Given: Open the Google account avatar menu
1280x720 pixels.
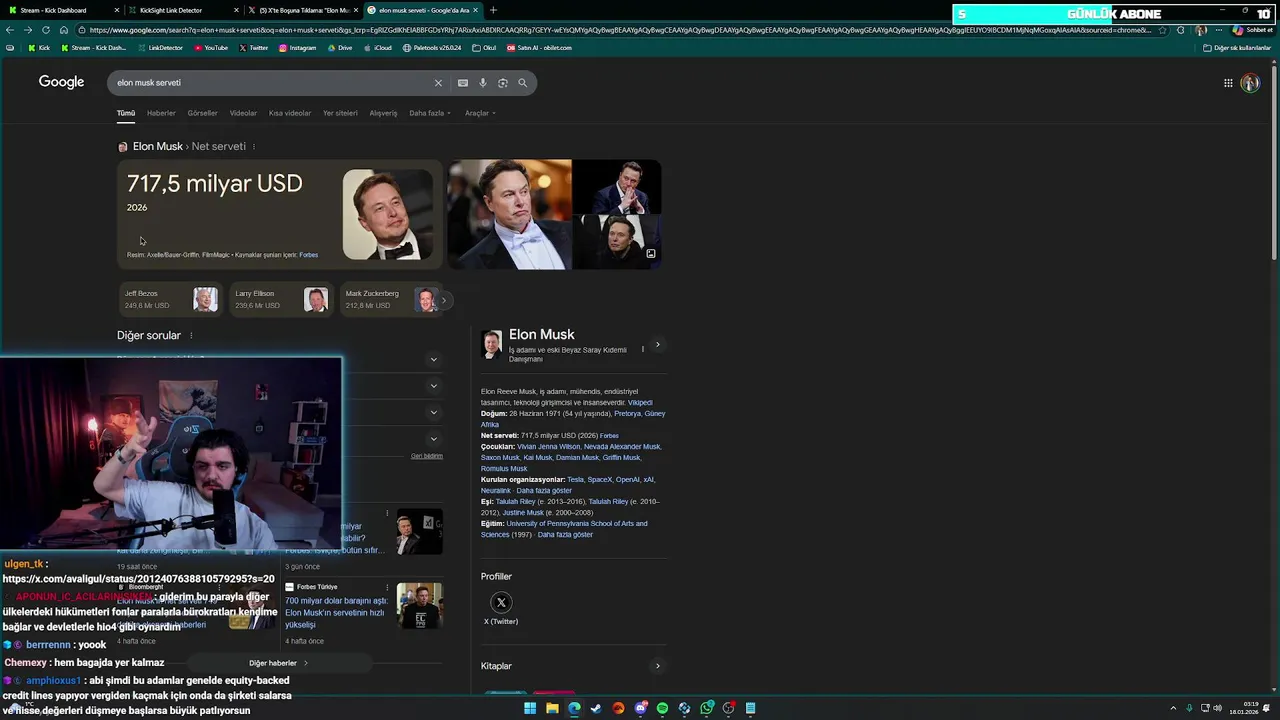Looking at the screenshot, I should tap(1250, 83).
